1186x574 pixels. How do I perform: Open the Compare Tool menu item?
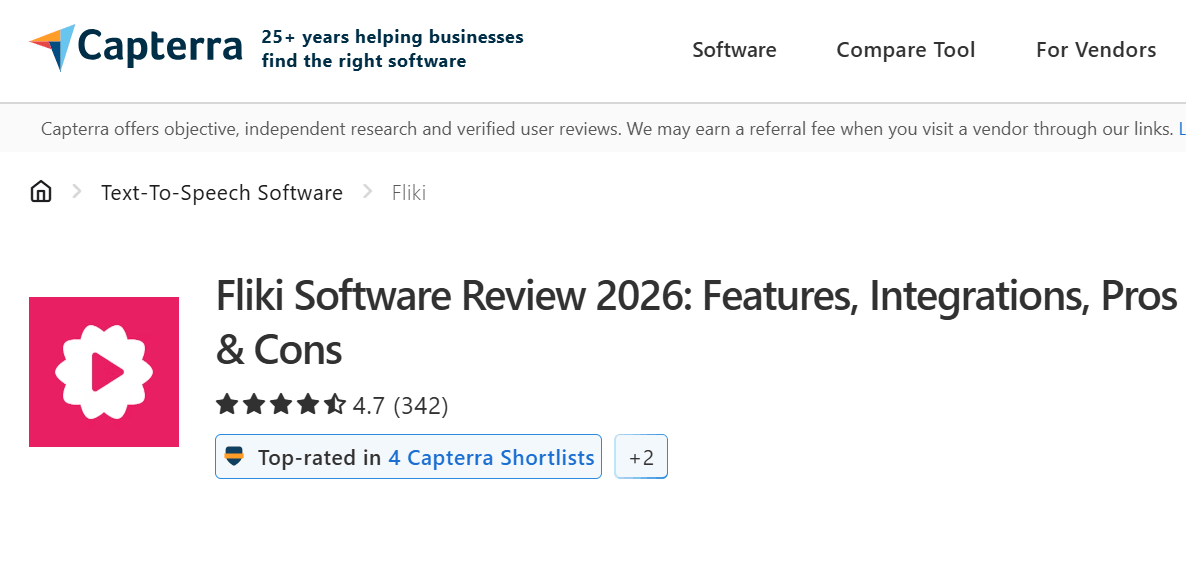pos(905,50)
